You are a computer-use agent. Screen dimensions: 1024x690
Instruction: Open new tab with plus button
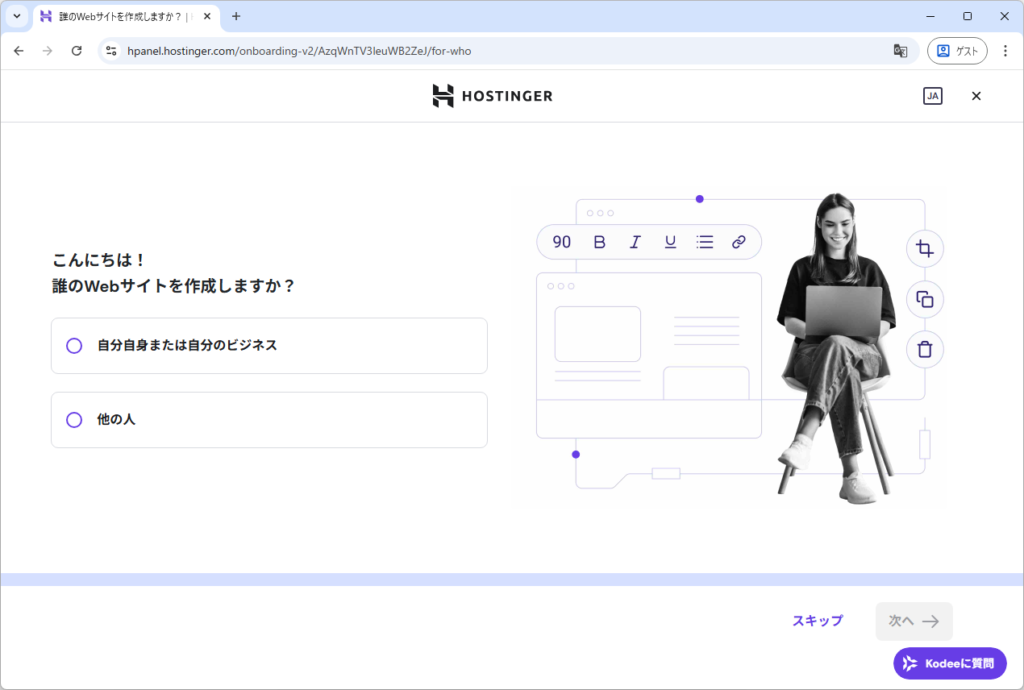pyautogui.click(x=236, y=16)
